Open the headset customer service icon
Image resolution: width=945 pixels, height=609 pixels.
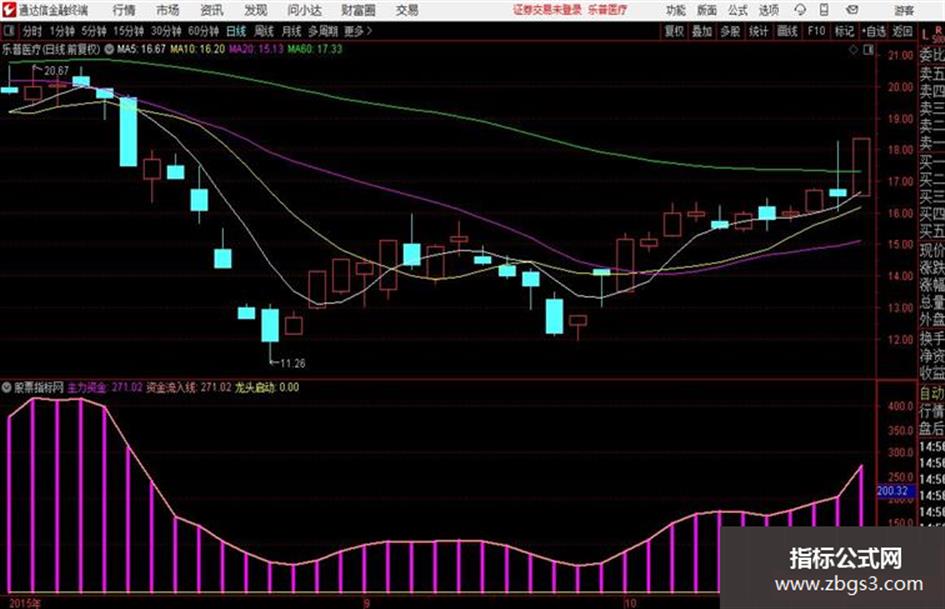(x=800, y=10)
